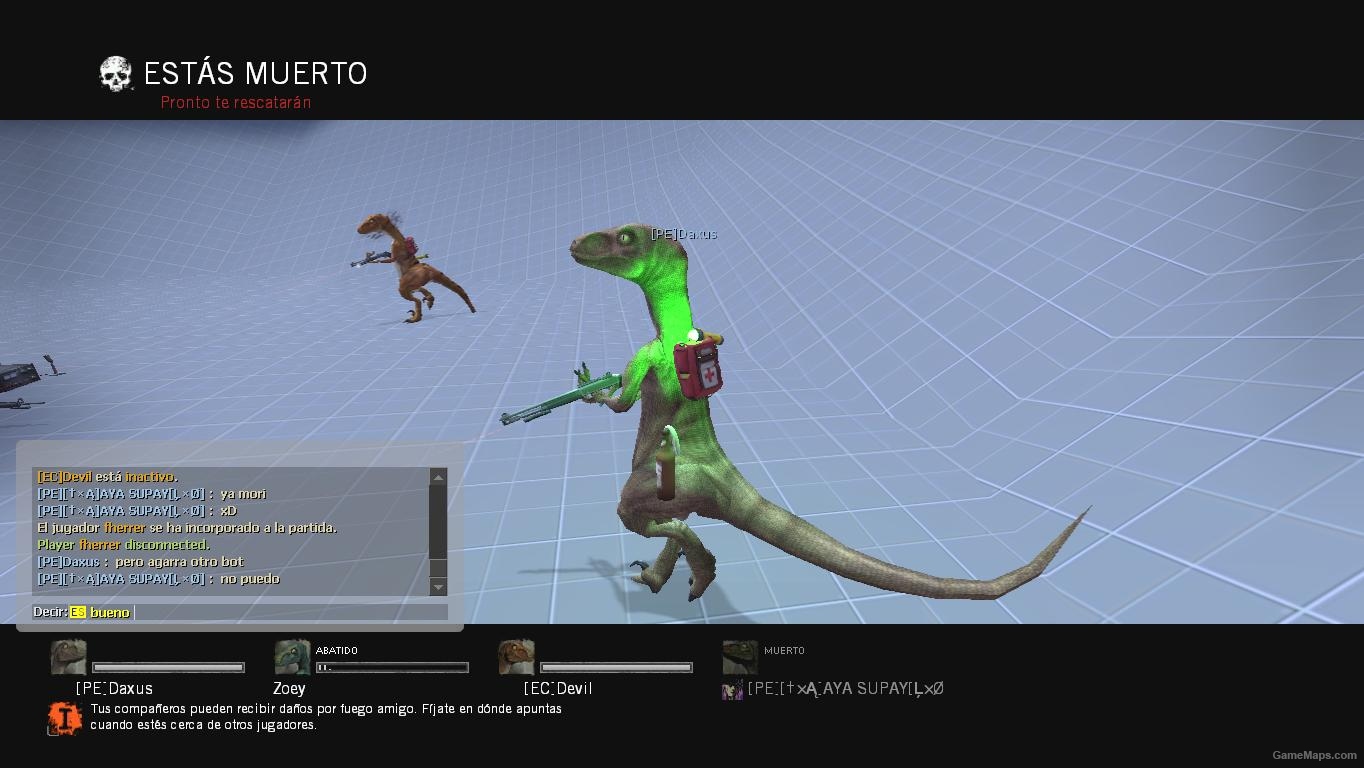Click the darkened MUERTO player portrait
Screen dimensions: 1364x768
[740, 657]
